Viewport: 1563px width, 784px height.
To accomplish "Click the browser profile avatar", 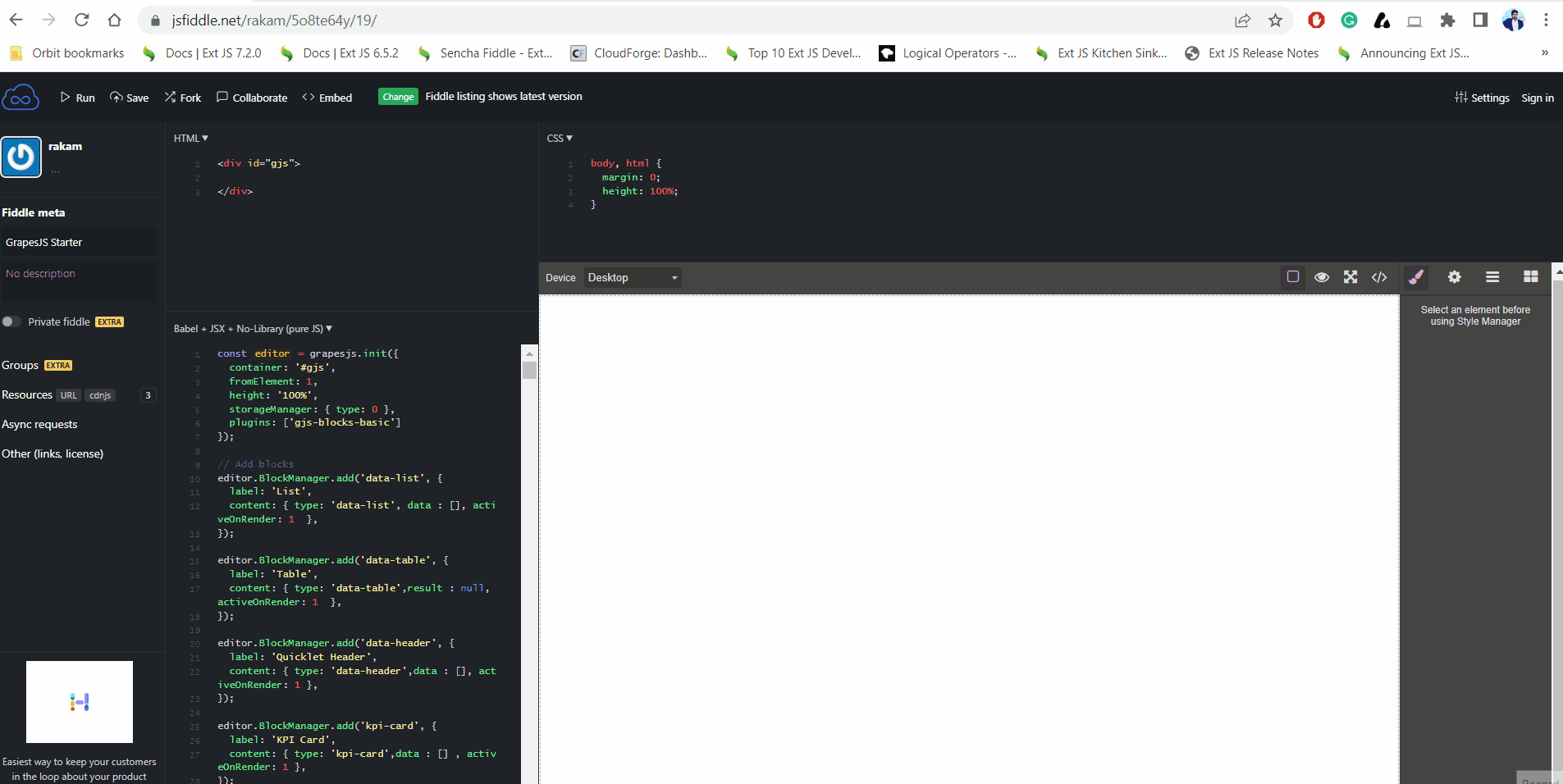I will click(x=1513, y=21).
